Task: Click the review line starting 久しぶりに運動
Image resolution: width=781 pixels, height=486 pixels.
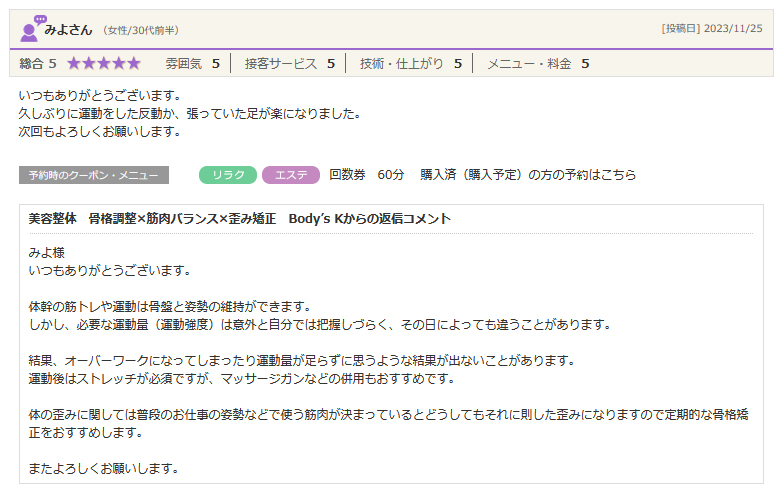Action: [189, 113]
